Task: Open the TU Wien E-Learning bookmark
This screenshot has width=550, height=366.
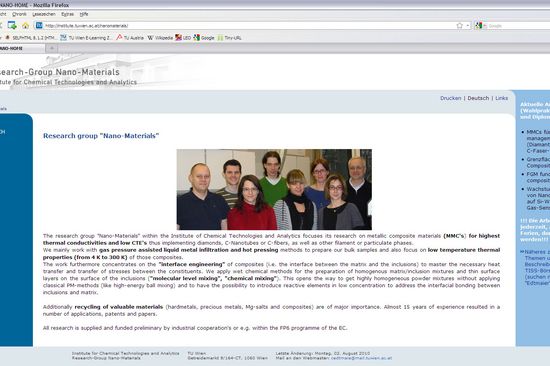Action: (x=87, y=38)
